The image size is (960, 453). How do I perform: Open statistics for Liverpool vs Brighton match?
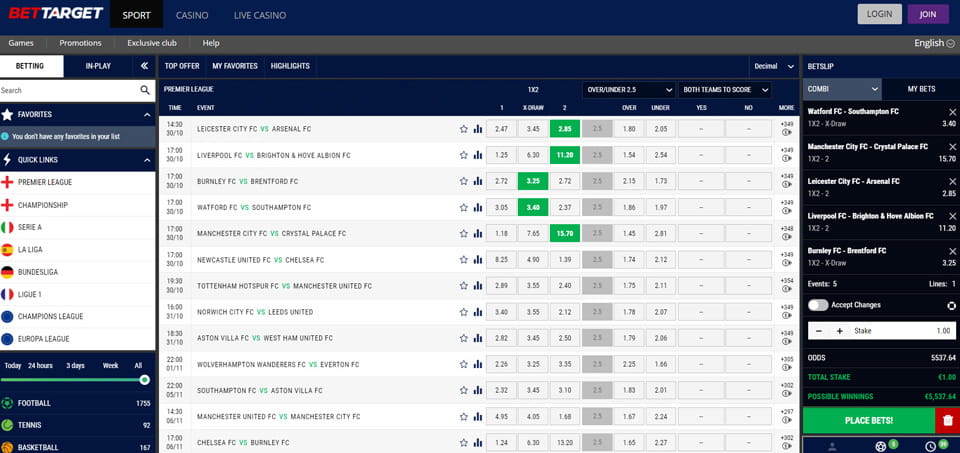(478, 155)
